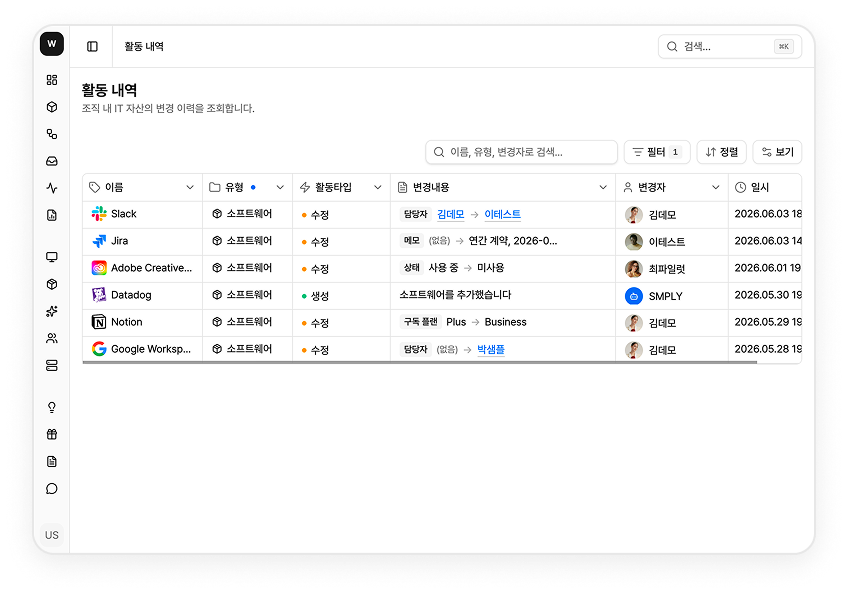Click the SMPLY bot avatar
This screenshot has height=595, width=848.
pyautogui.click(x=634, y=296)
